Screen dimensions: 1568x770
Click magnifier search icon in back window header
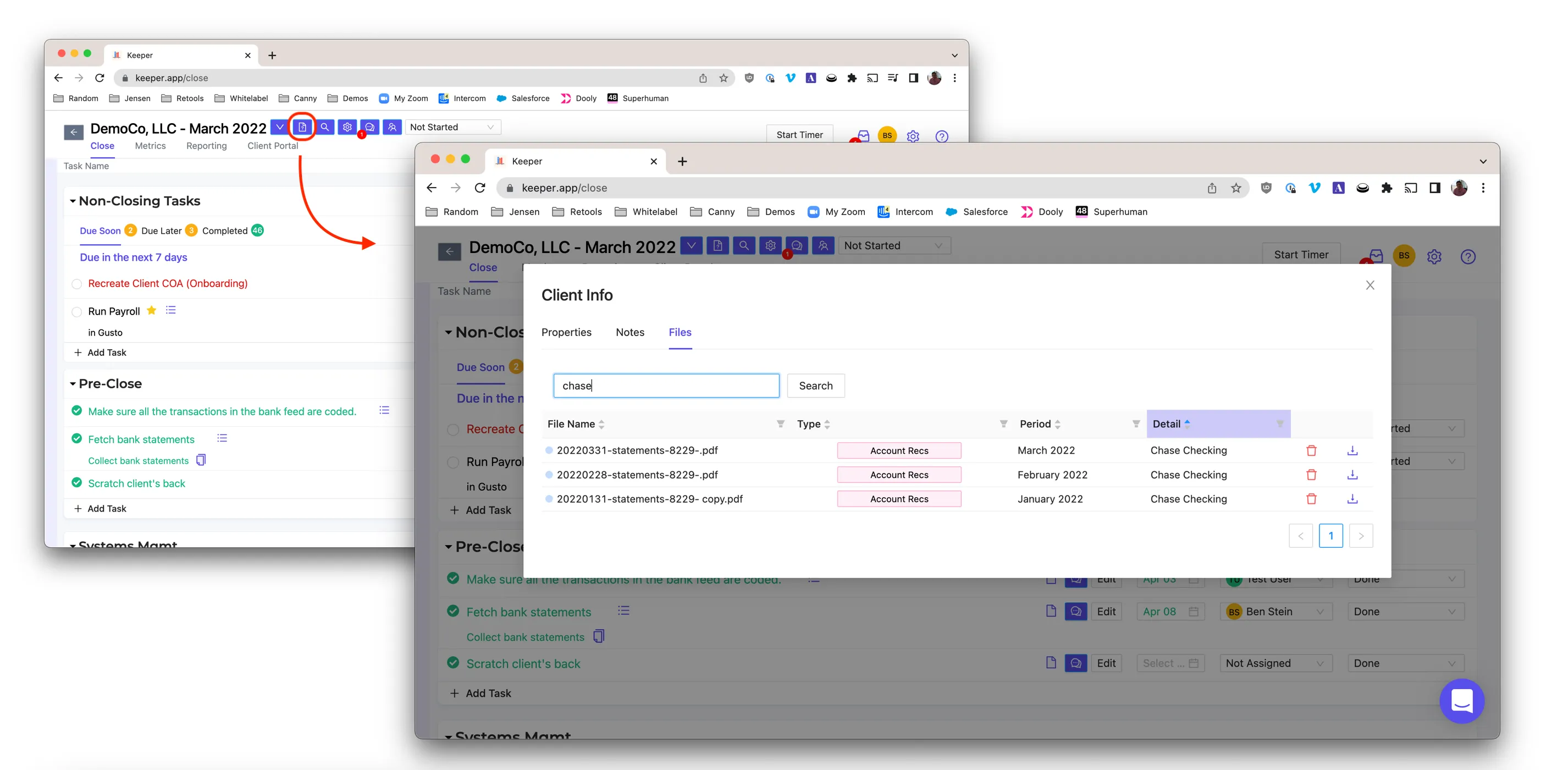click(324, 127)
